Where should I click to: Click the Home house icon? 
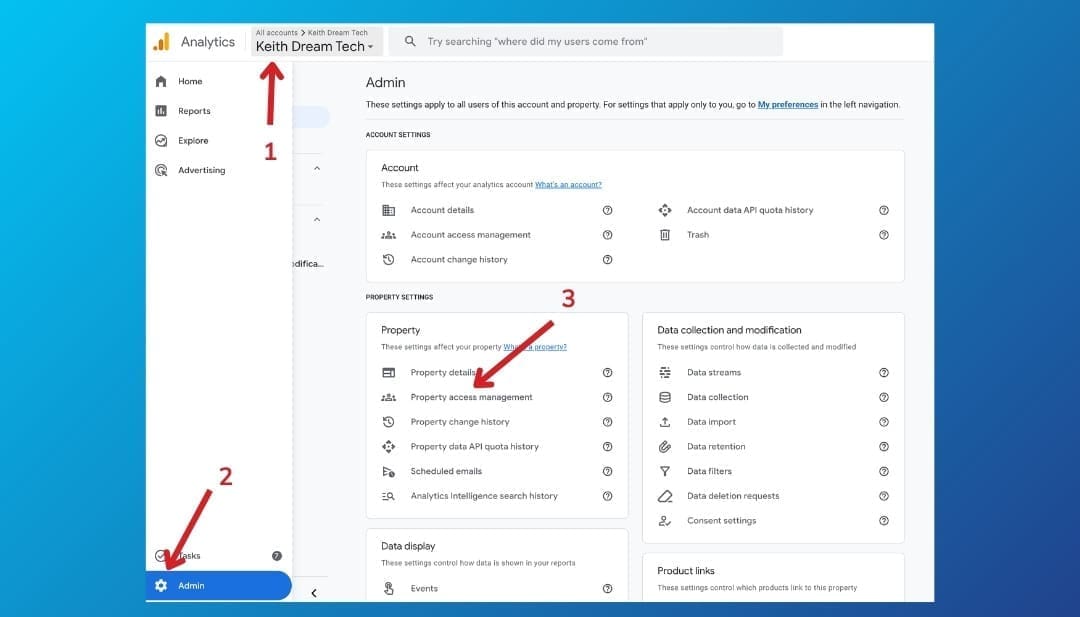point(161,81)
